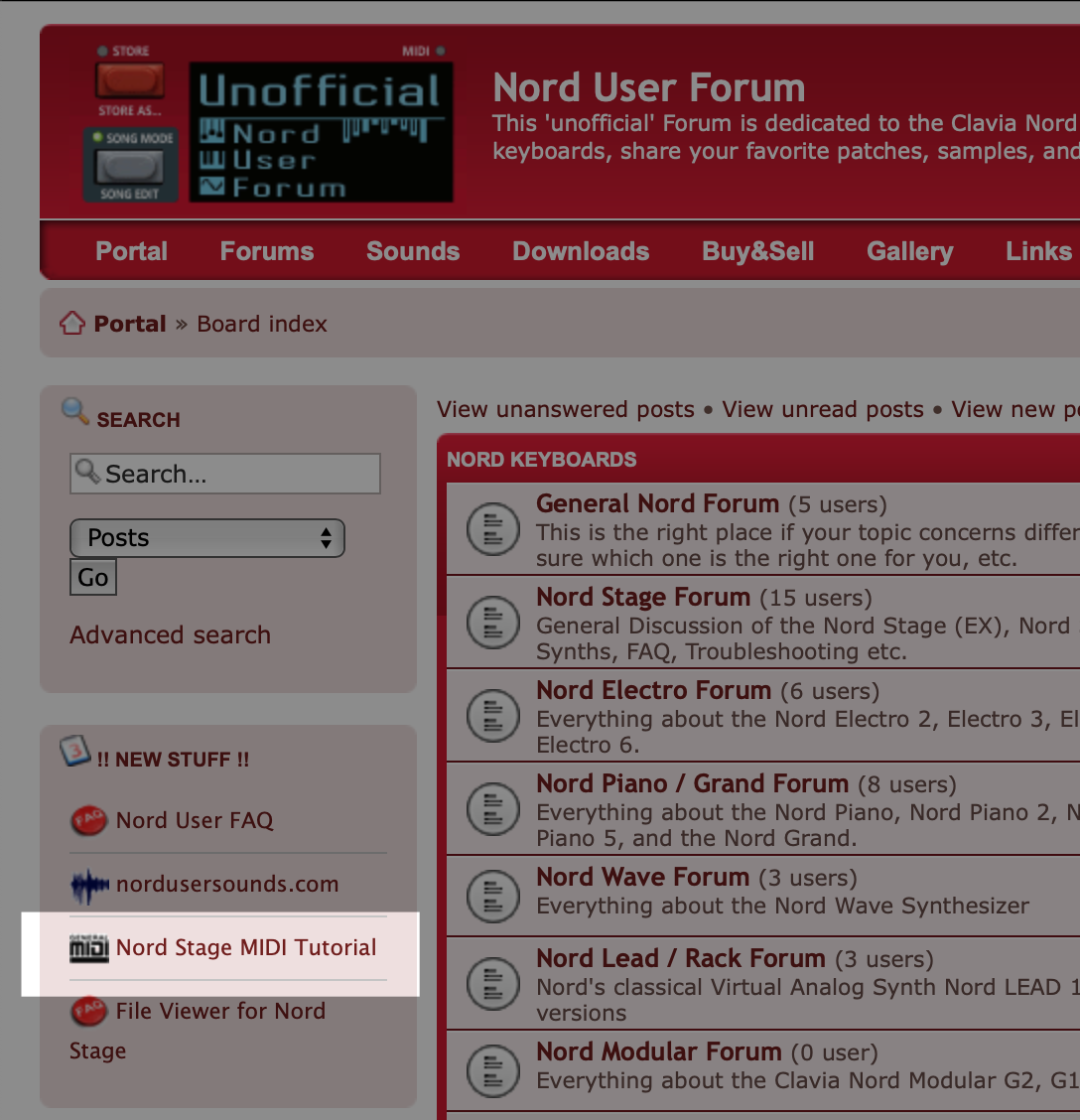The width and height of the screenshot is (1080, 1120).
Task: Click the forum icon for Nord Electro Forum
Action: coord(493,716)
